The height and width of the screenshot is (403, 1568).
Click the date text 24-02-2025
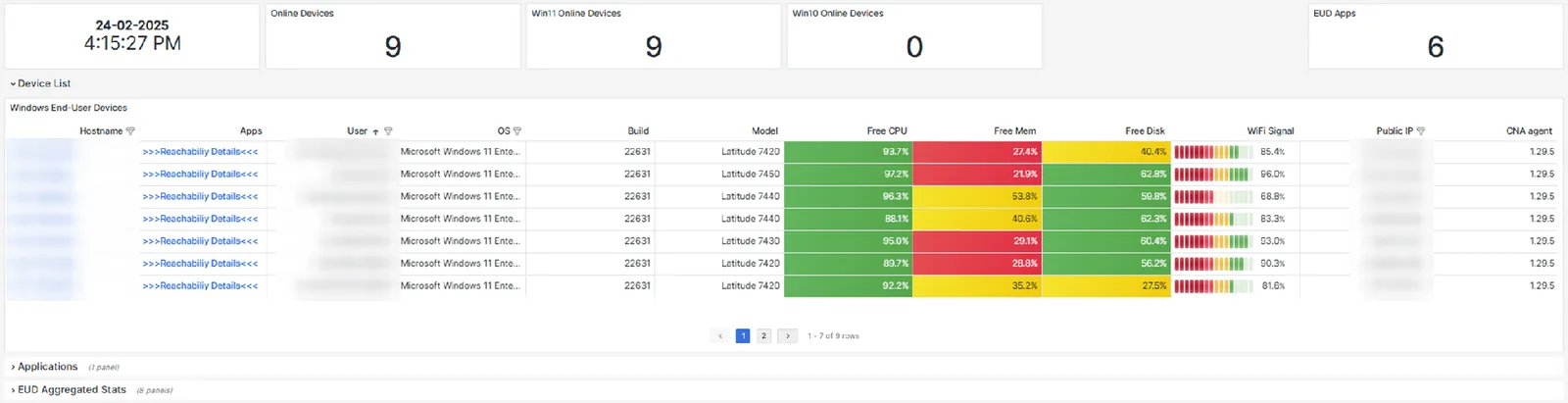pos(132,25)
